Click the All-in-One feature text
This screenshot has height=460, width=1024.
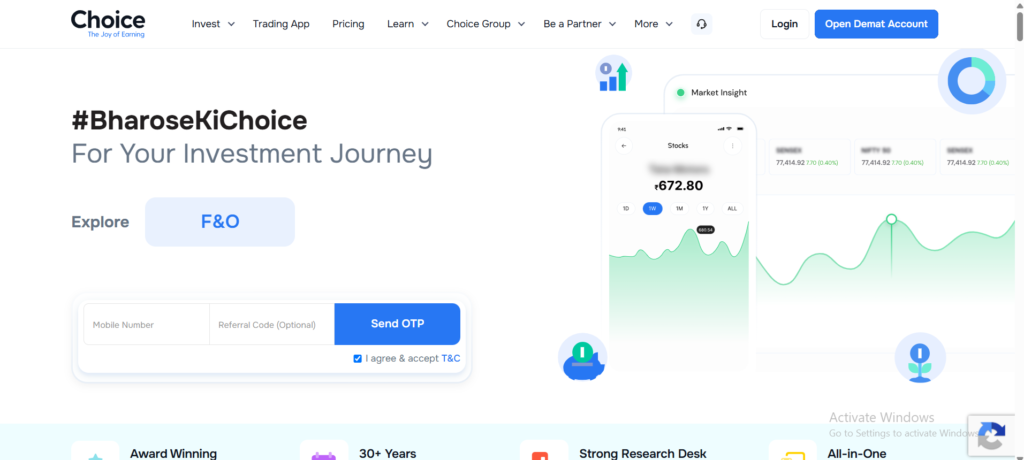857,453
